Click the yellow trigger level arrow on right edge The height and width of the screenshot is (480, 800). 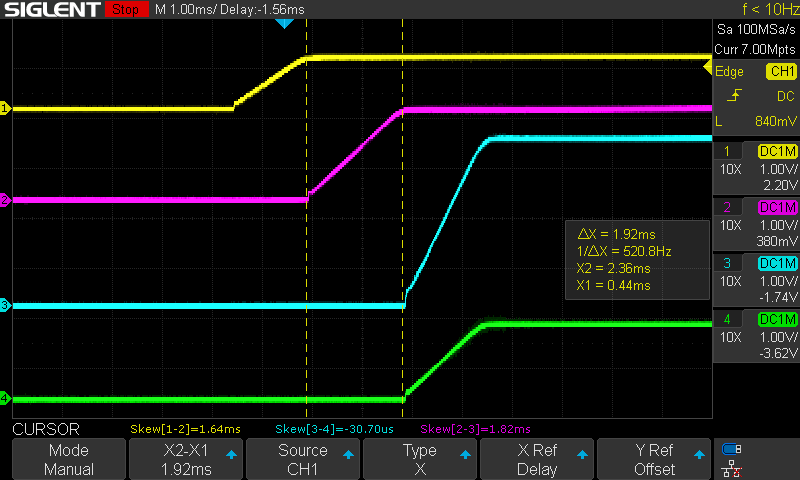[x=708, y=68]
